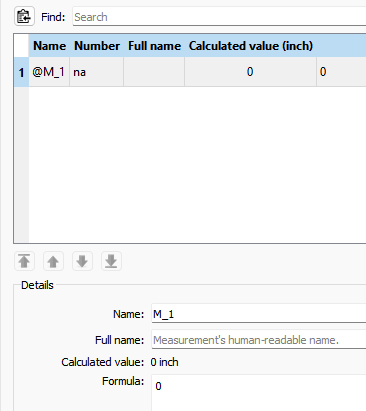This screenshot has height=411, width=366.
Task: Move measurement down one row
Action: 82,261
